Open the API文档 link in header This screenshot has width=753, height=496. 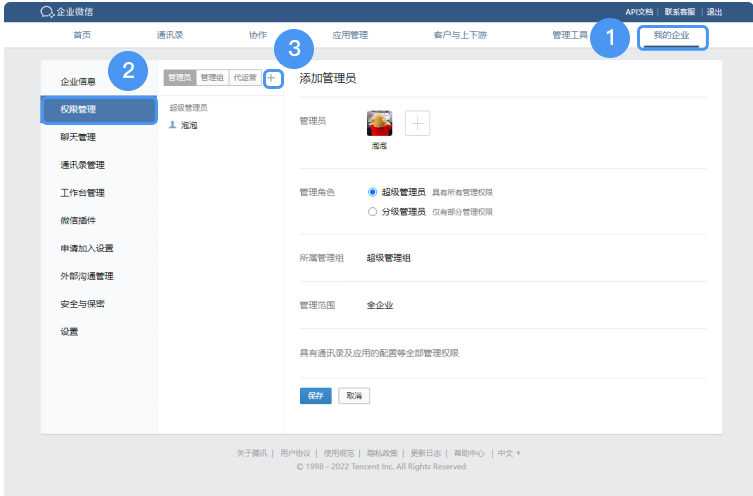click(x=639, y=12)
